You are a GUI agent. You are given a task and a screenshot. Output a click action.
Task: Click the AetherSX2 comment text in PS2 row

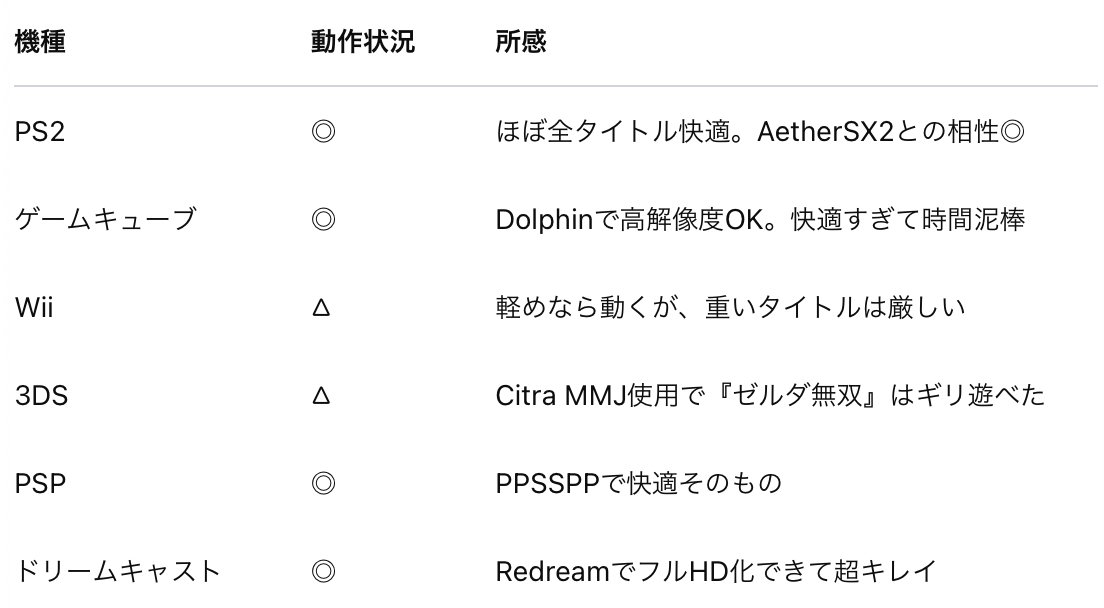(760, 132)
